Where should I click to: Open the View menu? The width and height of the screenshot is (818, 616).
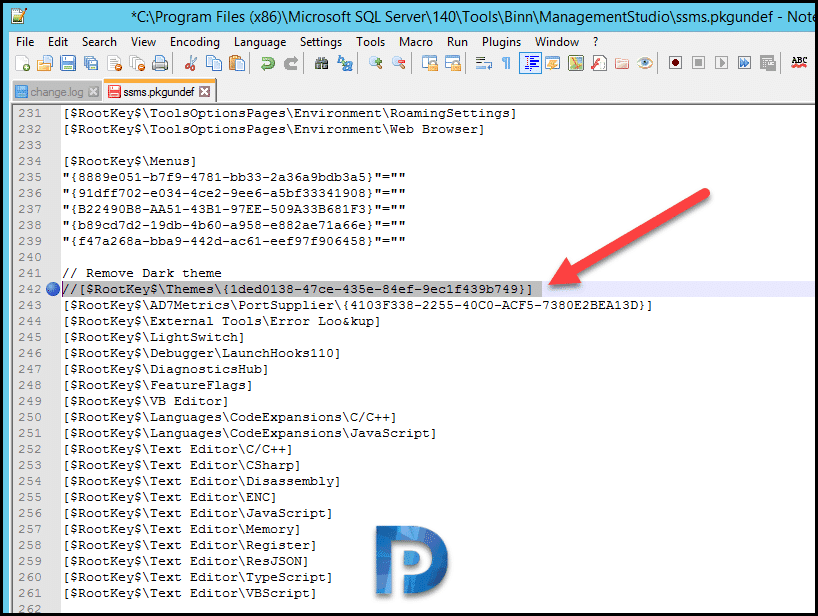point(143,42)
